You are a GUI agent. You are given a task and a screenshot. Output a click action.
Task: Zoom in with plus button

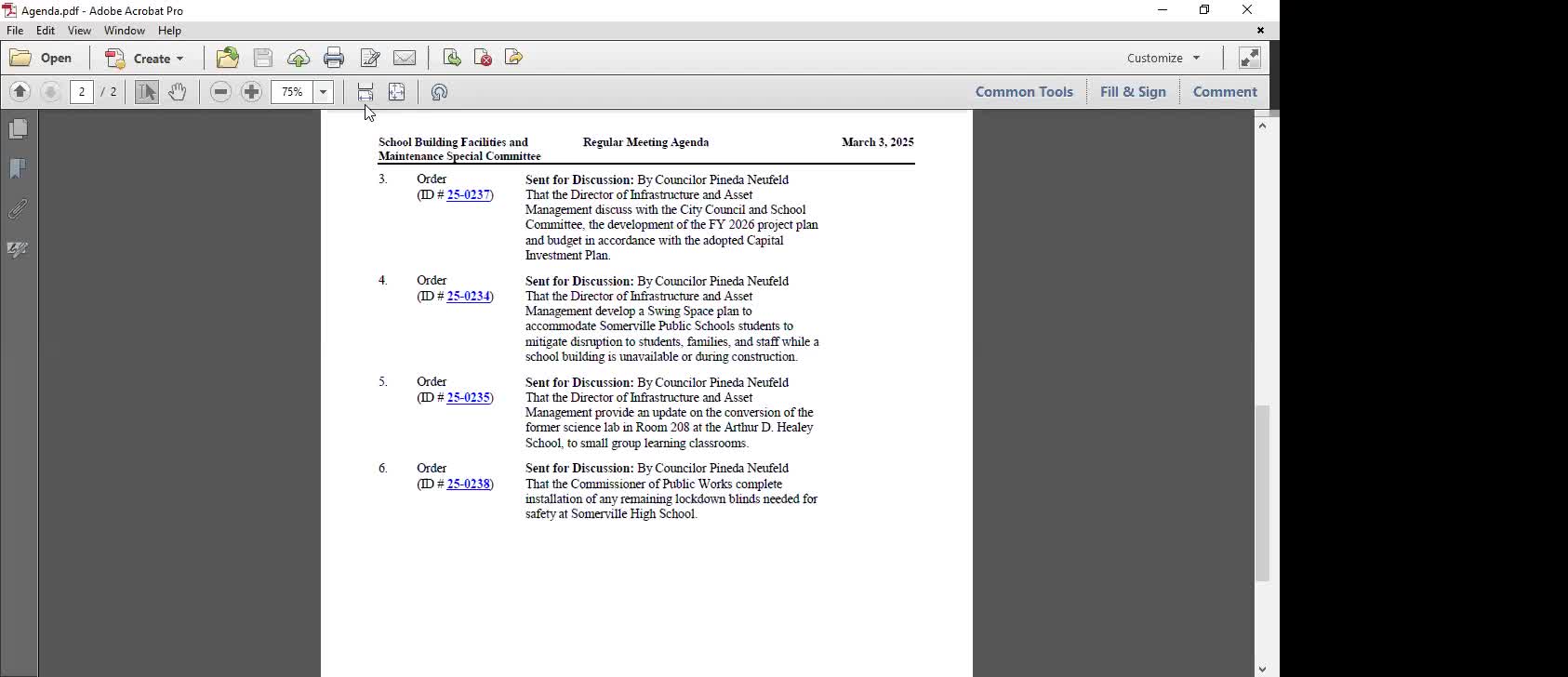[x=251, y=91]
